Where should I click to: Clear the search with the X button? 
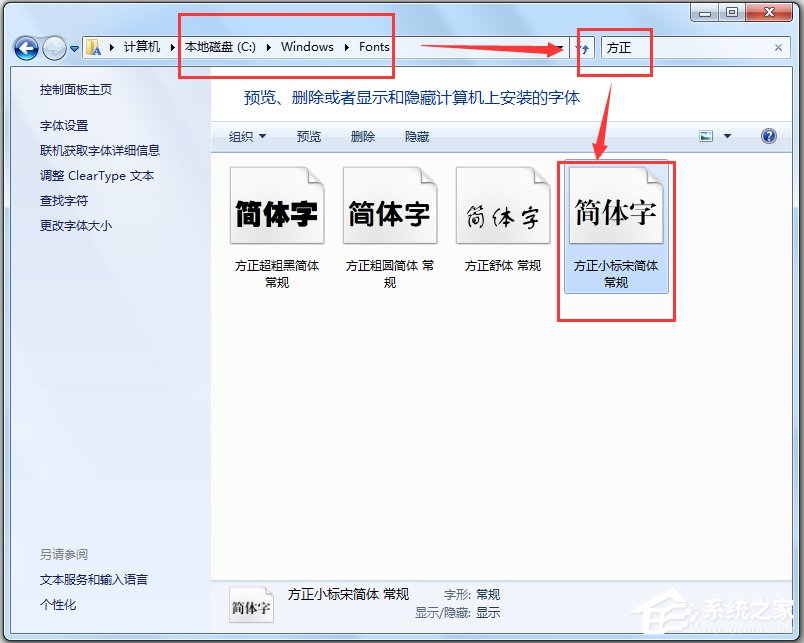coord(778,48)
